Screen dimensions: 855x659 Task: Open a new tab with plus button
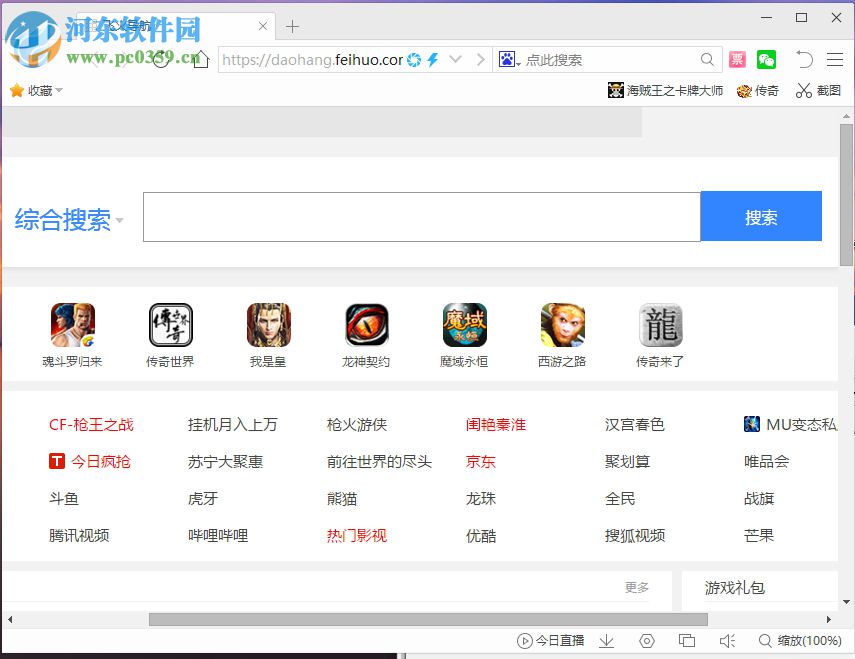pyautogui.click(x=292, y=27)
